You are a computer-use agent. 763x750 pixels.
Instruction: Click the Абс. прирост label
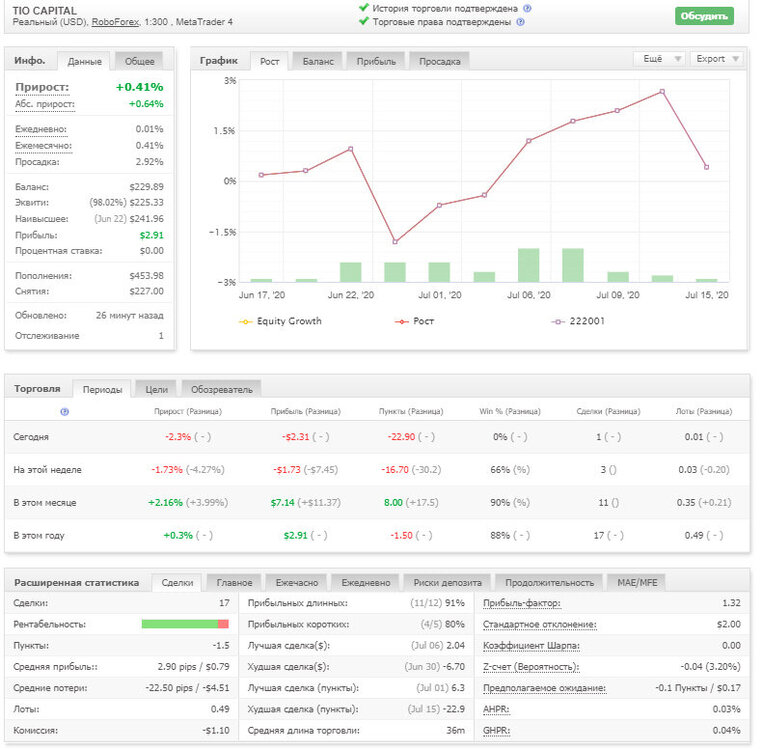point(45,104)
